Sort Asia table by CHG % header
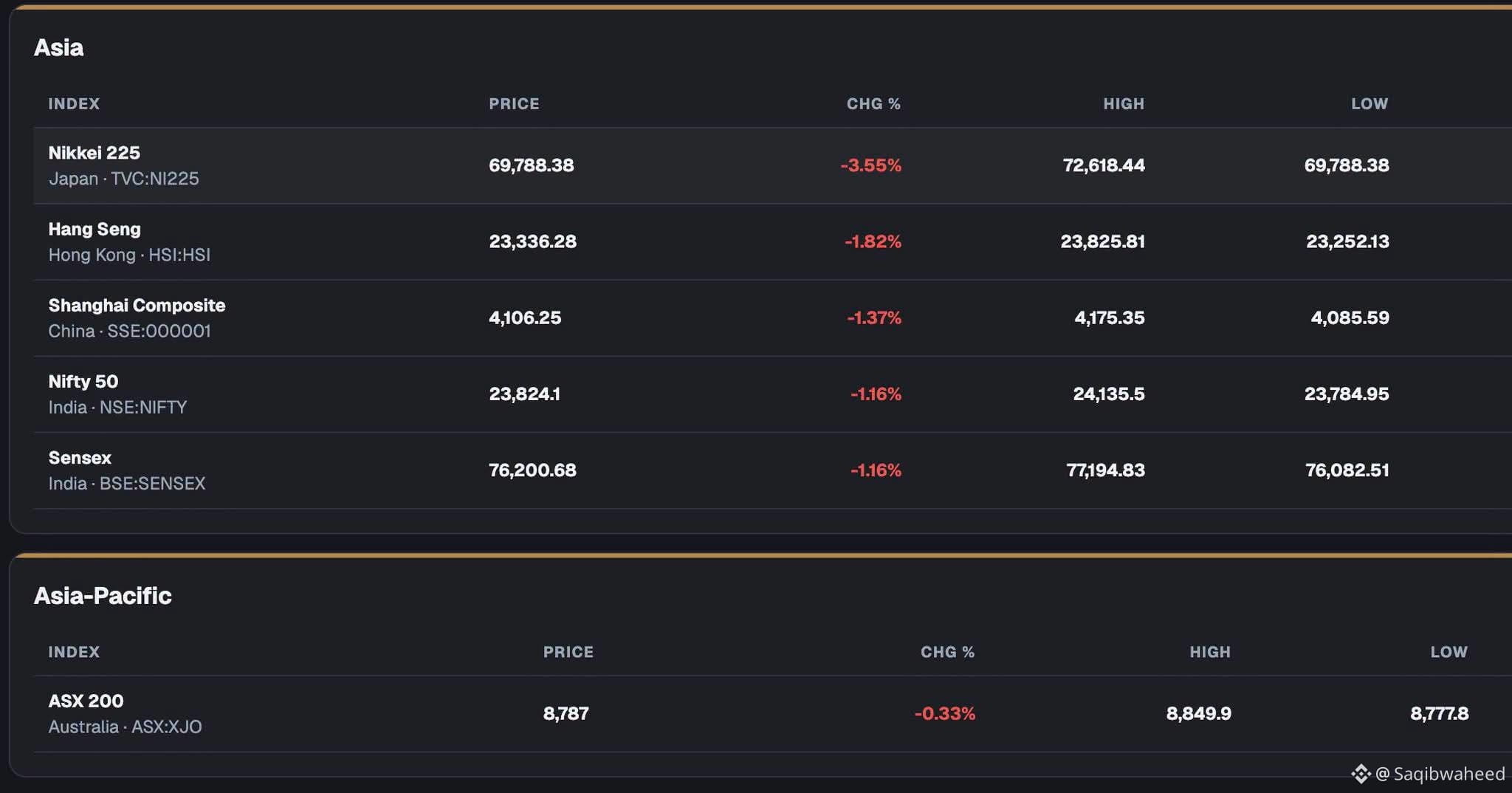Screen dimensions: 1512x793 873,104
